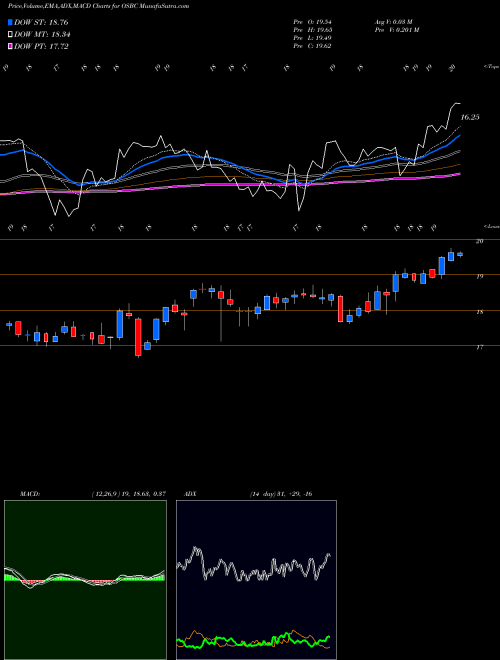Click the 'Pre C: 19.62' value
This screenshot has height=660, width=500.
click(x=314, y=46)
